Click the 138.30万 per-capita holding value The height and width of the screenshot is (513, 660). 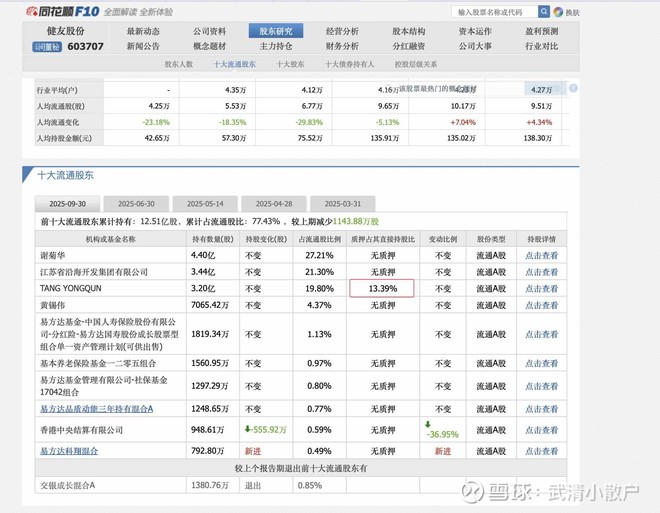coord(538,138)
